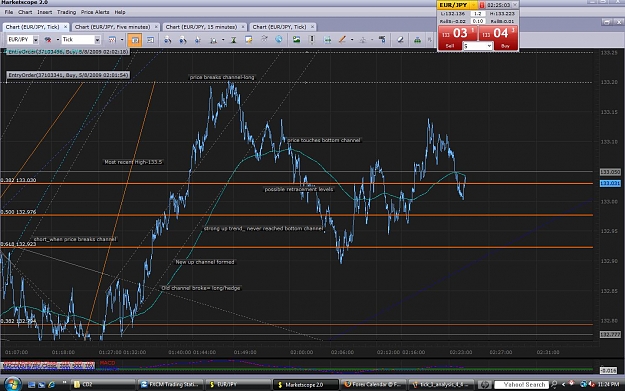Click the green horizontal arrows icon
The width and height of the screenshot is (625, 391).
click(327, 40)
